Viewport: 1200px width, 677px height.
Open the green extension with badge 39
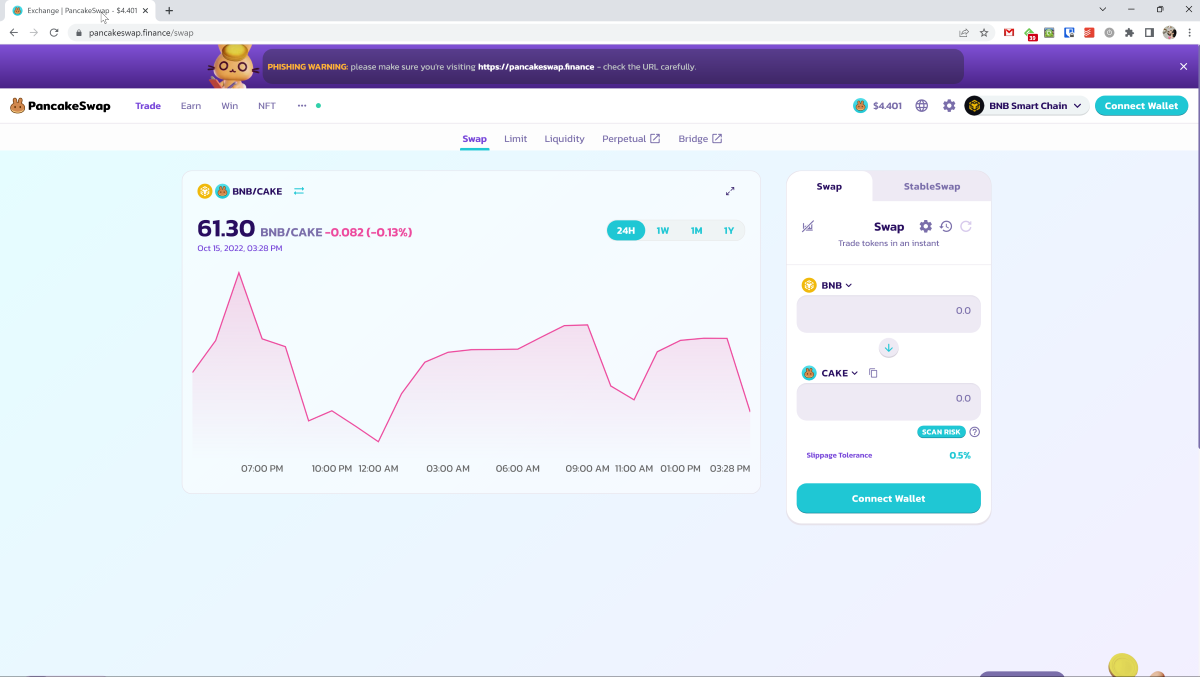[1030, 33]
